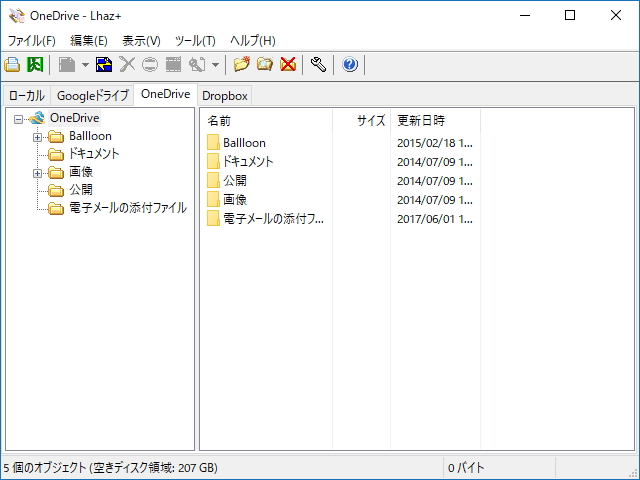Open the 編集(E) menu
This screenshot has width=640, height=480.
(x=89, y=40)
